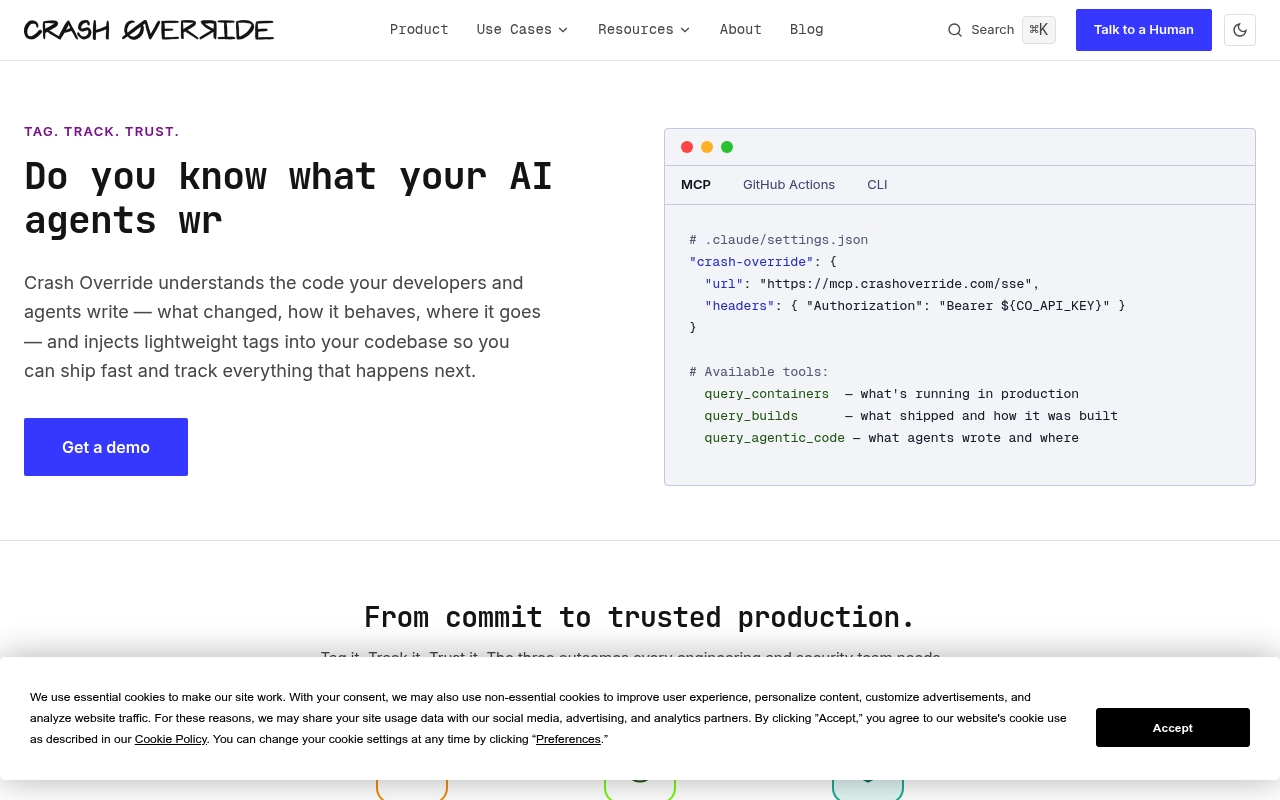The height and width of the screenshot is (800, 1280).
Task: Click the query_containers tool name
Action: [x=767, y=394]
